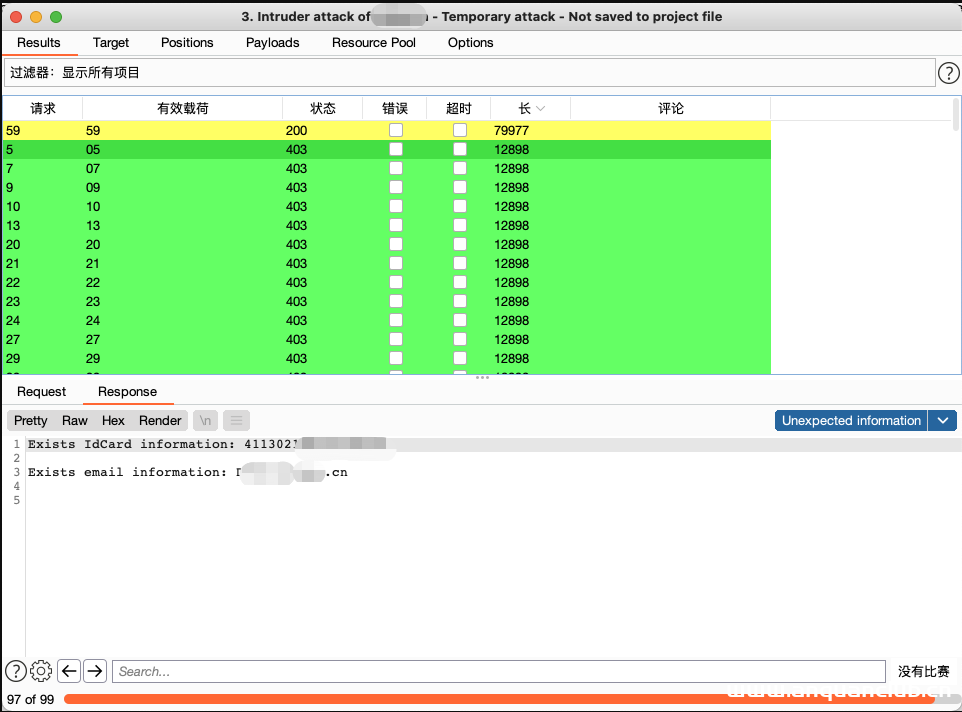This screenshot has height=712, width=962.
Task: Select the Render view button
Action: point(160,421)
